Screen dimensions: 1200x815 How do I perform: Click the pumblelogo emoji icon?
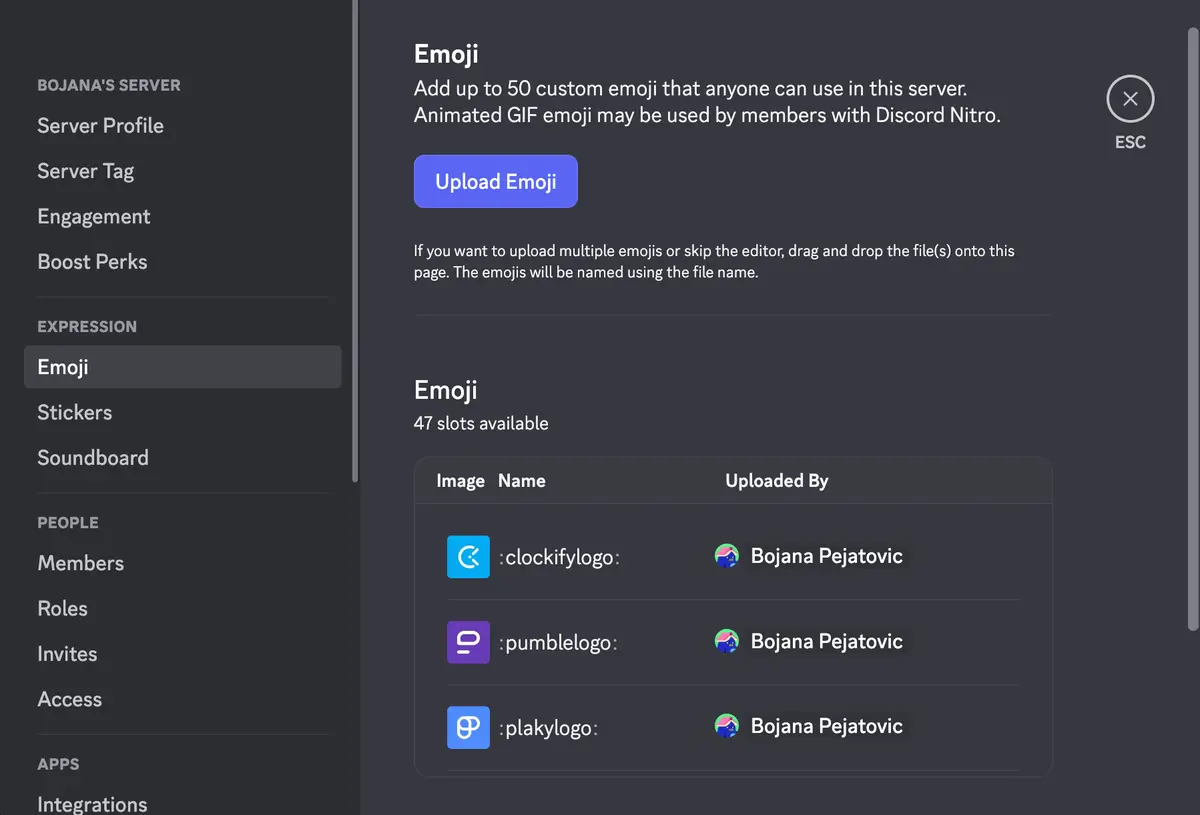(467, 642)
